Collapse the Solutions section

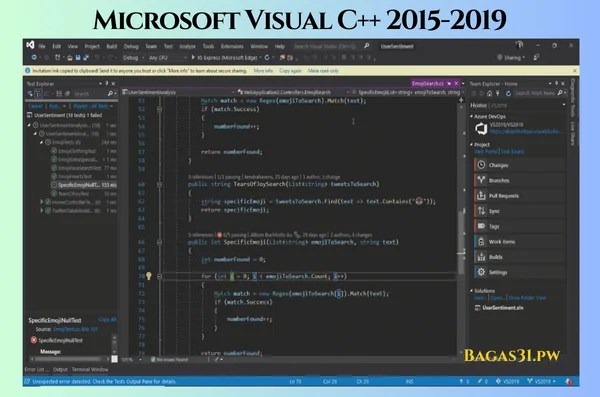point(472,291)
